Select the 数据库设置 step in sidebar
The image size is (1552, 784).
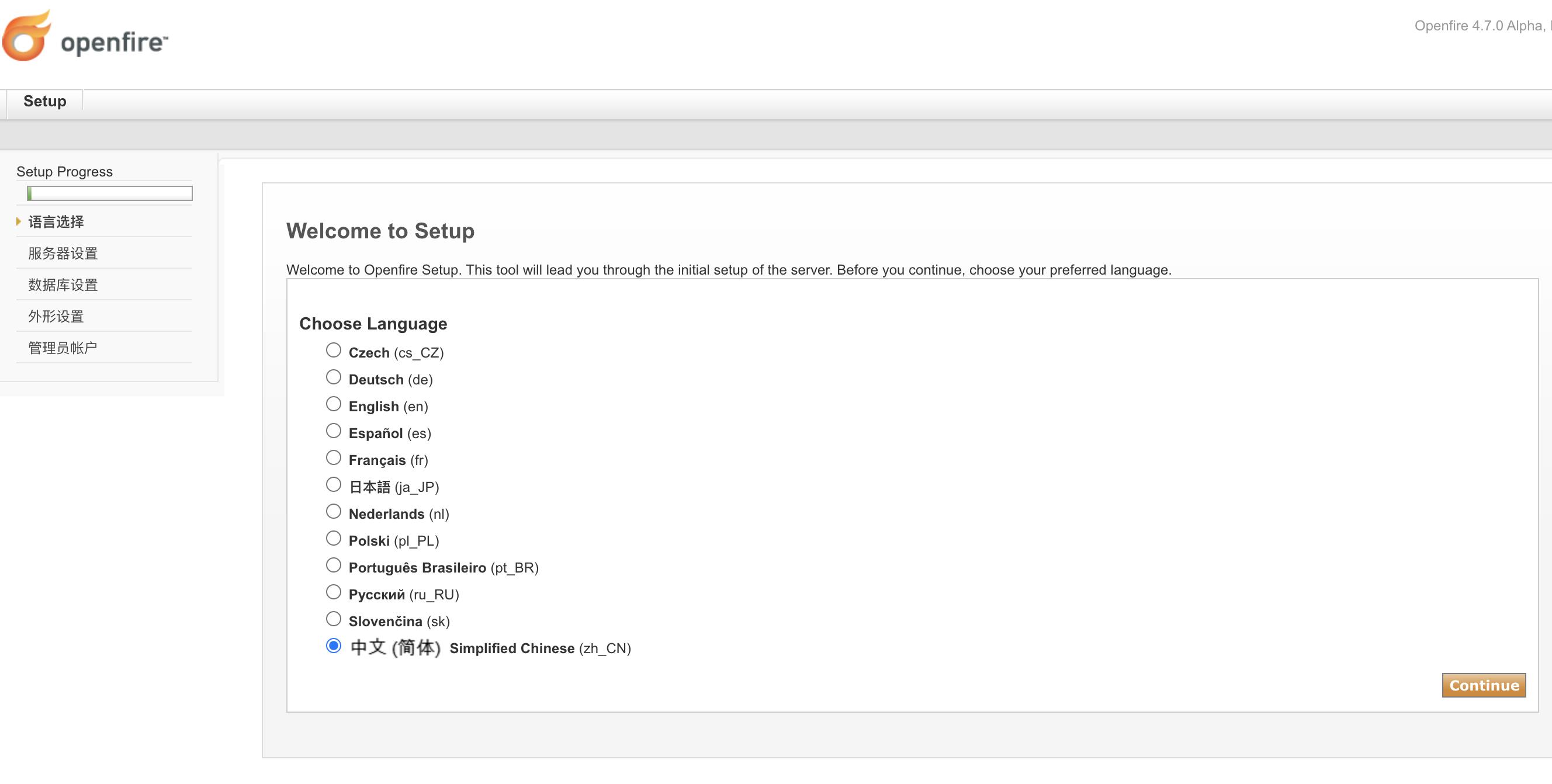point(63,285)
